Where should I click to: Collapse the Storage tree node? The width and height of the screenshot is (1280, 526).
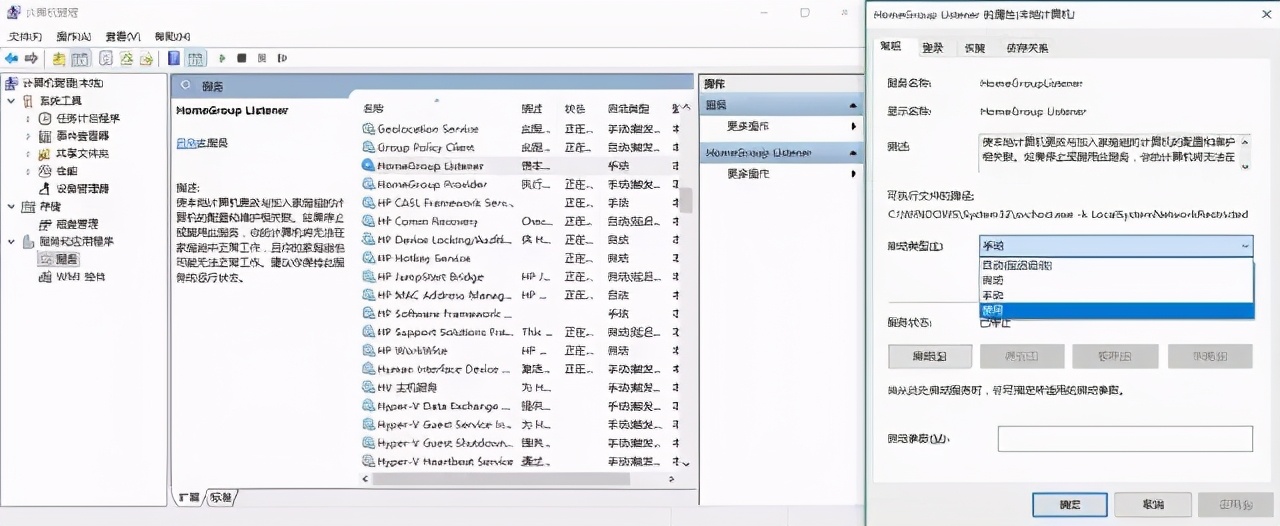click(12, 207)
